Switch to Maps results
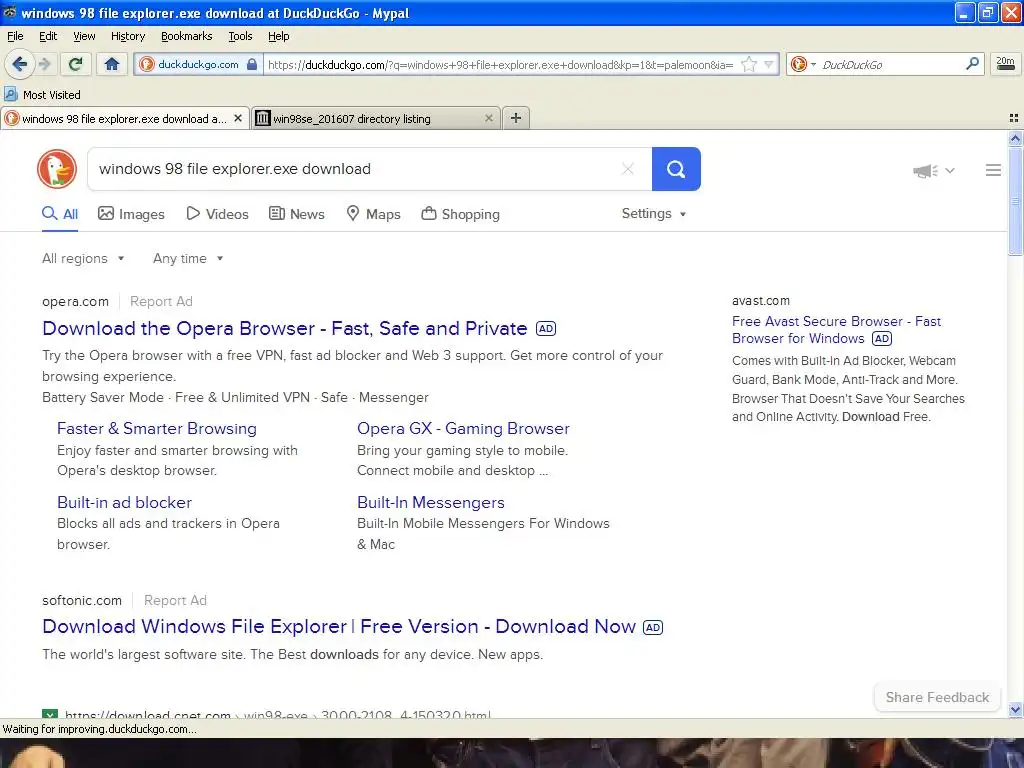 373,214
